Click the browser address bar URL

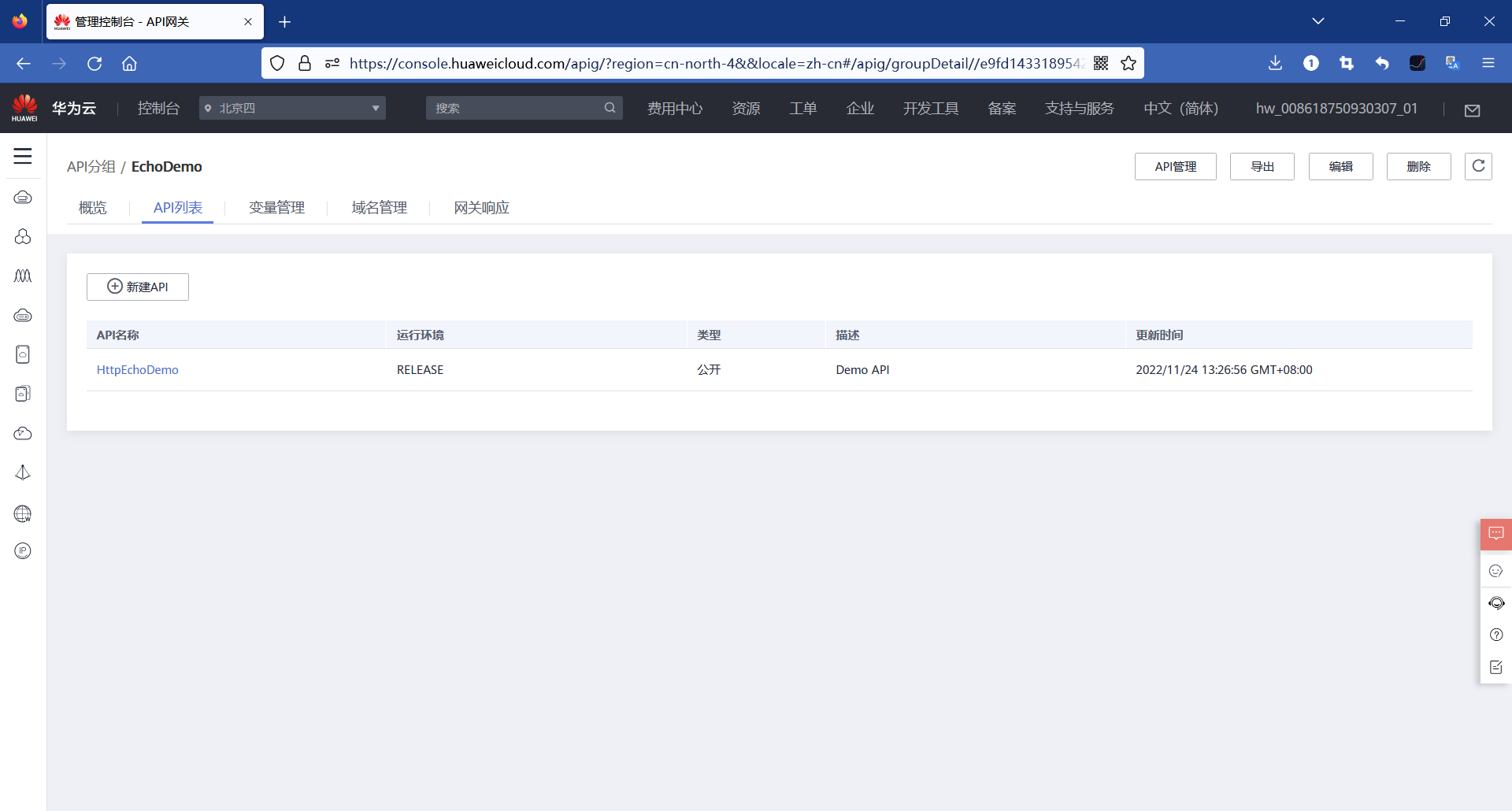click(718, 63)
